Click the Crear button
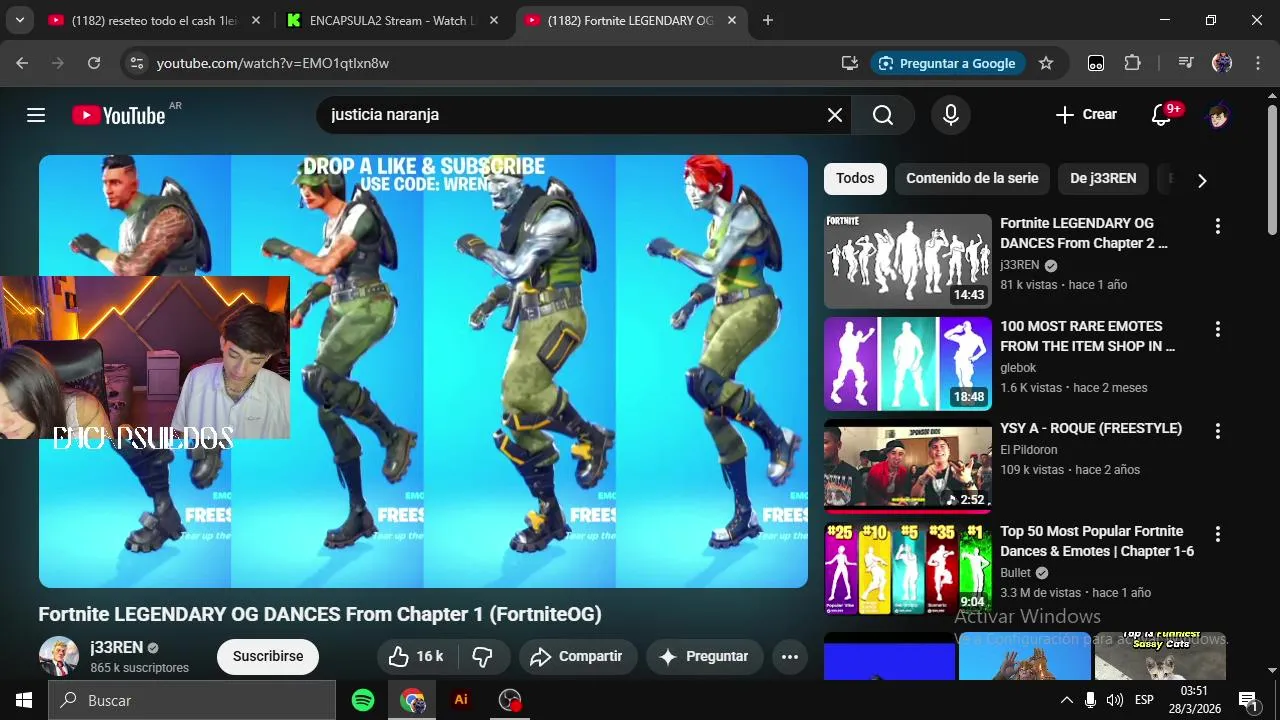The height and width of the screenshot is (720, 1280). pyautogui.click(x=1086, y=115)
